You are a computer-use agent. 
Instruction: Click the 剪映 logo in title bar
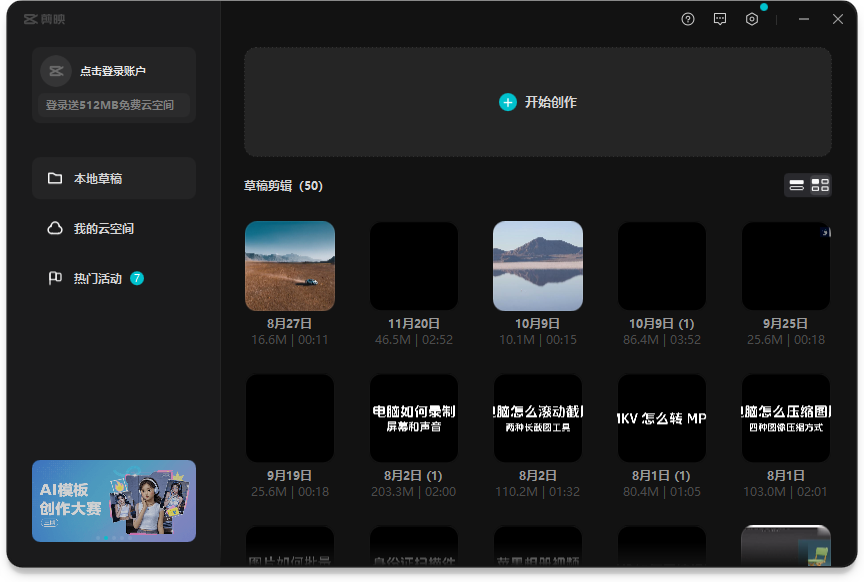[32, 18]
